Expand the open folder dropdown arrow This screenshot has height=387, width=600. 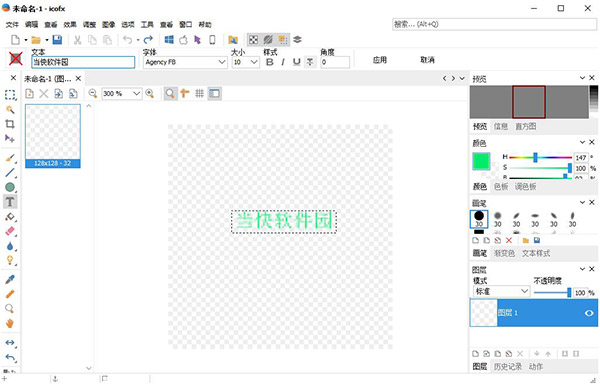pyautogui.click(x=47, y=40)
